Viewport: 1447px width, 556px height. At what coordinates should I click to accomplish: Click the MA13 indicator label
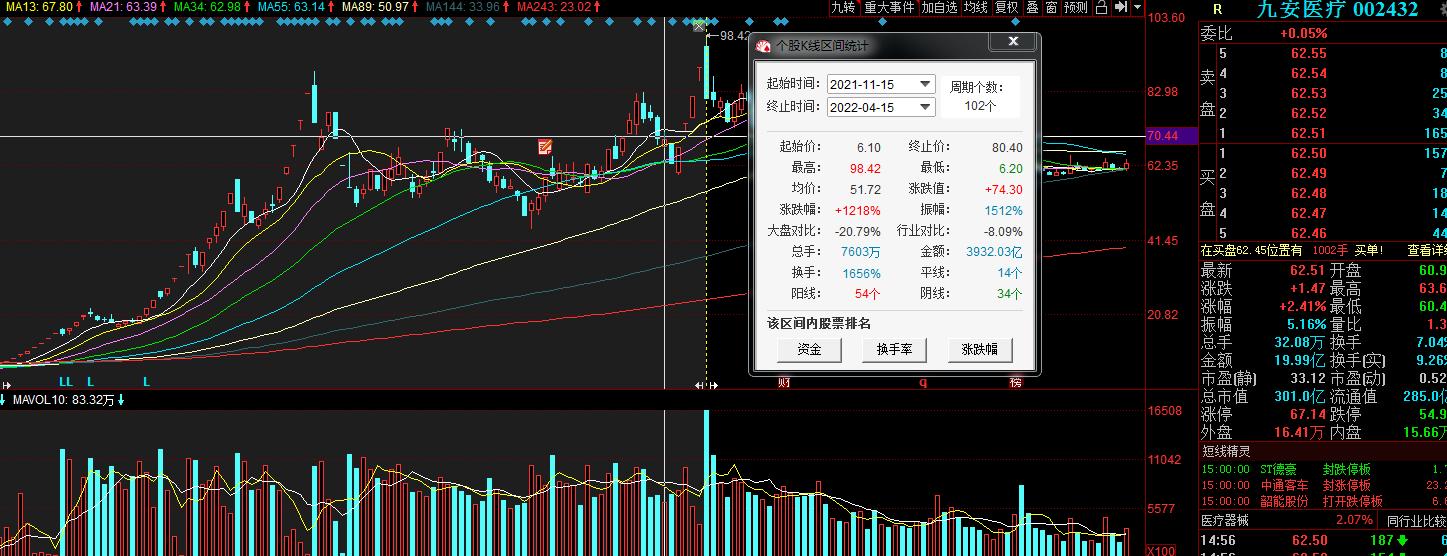(41, 7)
